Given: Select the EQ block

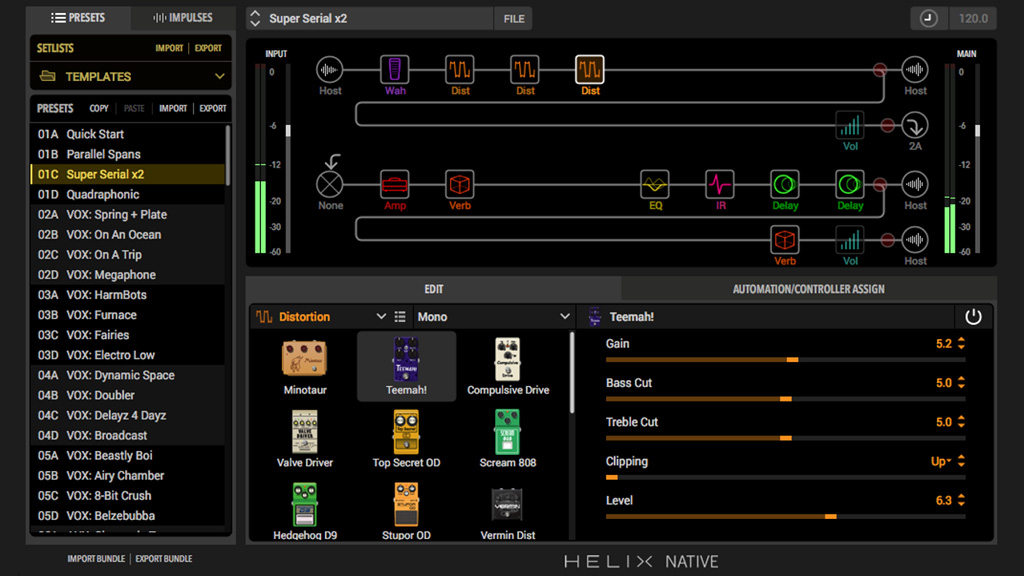Looking at the screenshot, I should click(655, 185).
